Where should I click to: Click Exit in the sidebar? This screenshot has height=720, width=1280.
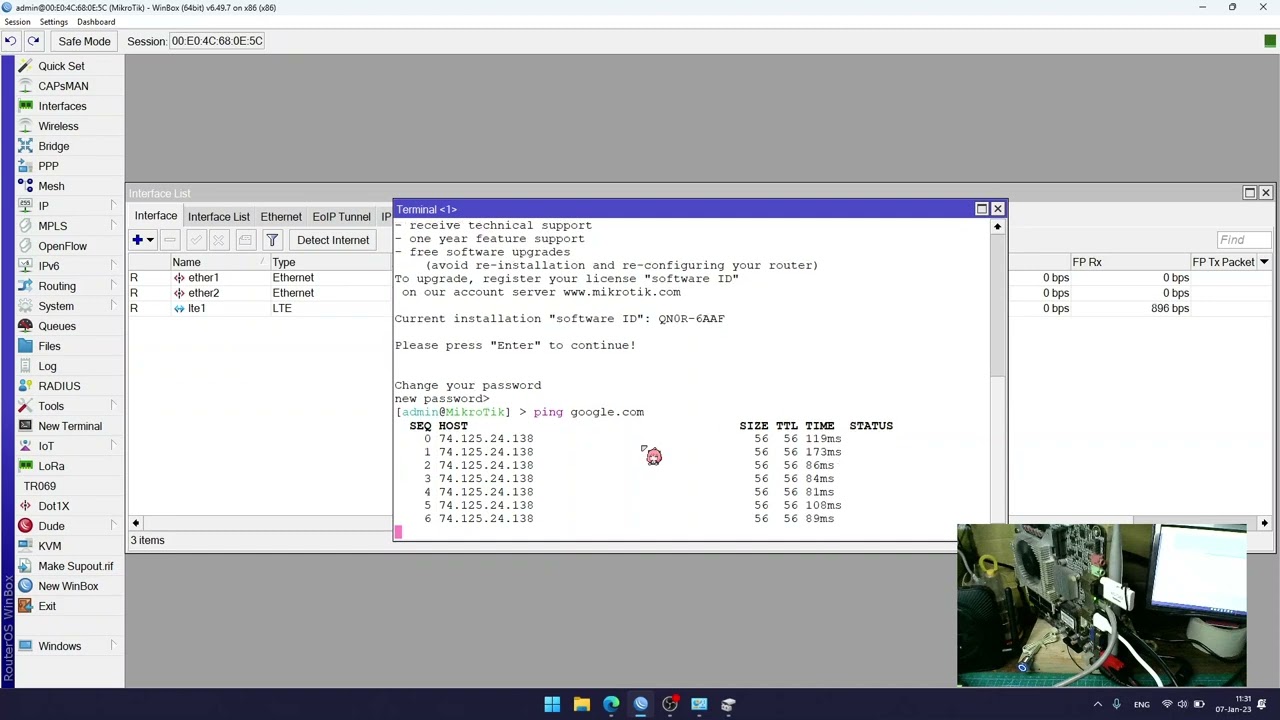(x=47, y=606)
